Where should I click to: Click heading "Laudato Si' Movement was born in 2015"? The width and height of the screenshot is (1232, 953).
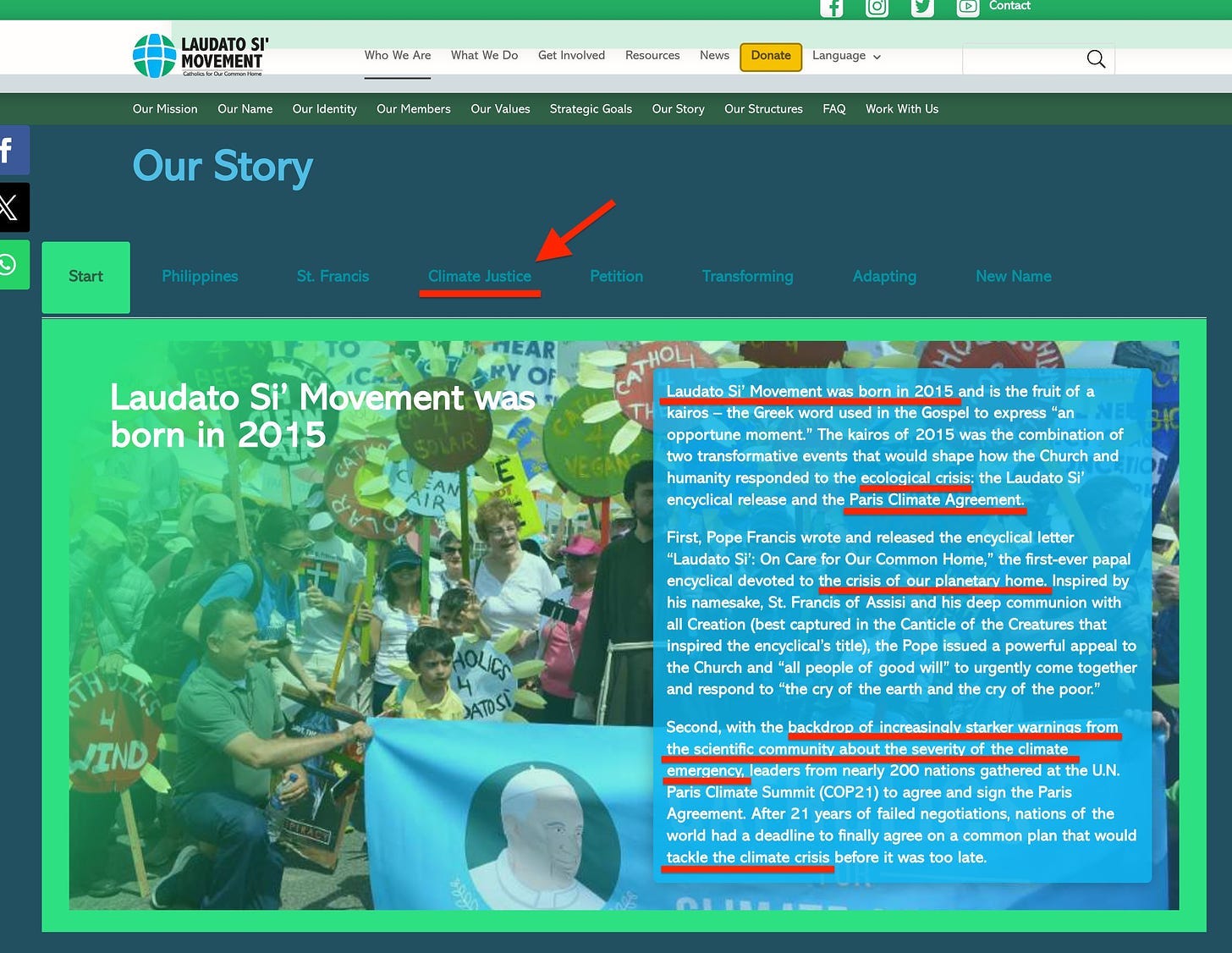click(322, 416)
